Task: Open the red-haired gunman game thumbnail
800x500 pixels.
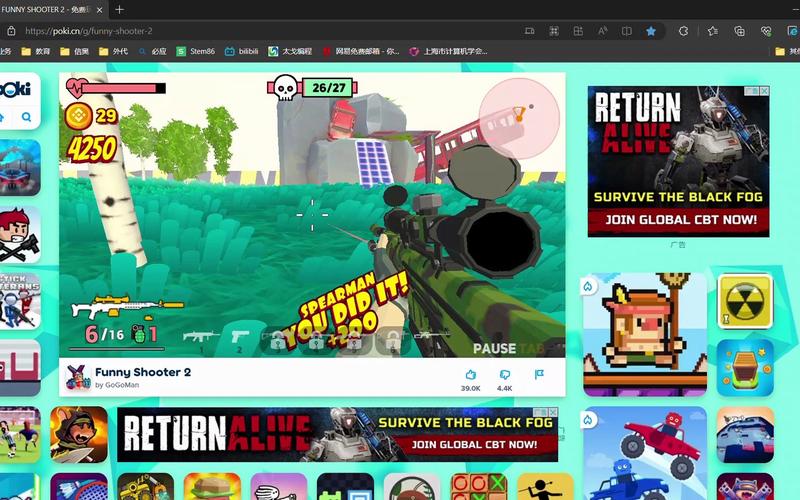Action: [x=19, y=235]
